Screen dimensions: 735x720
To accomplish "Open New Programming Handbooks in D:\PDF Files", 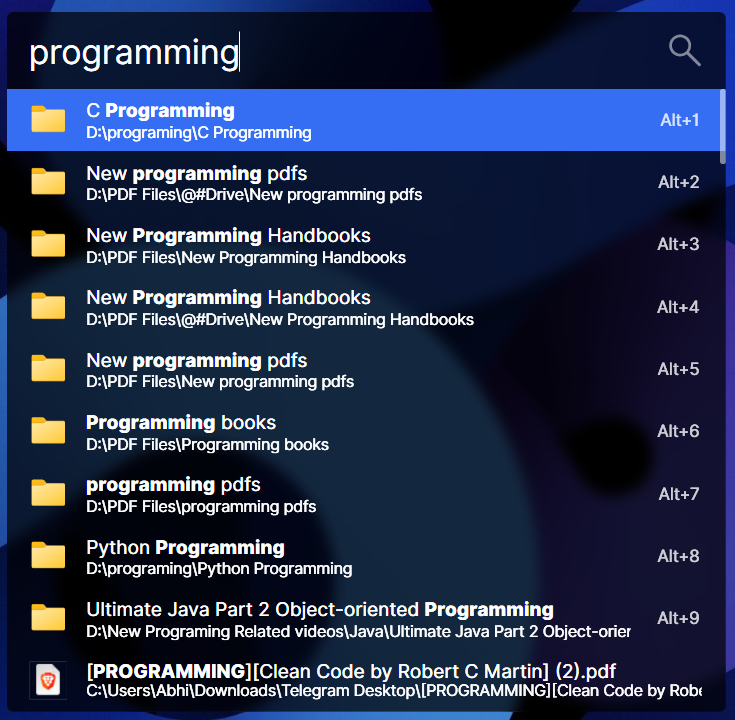I will pos(363,245).
